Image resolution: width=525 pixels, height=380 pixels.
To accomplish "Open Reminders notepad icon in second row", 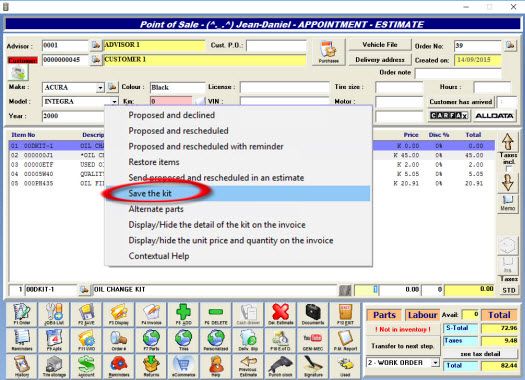I will 22,340.
